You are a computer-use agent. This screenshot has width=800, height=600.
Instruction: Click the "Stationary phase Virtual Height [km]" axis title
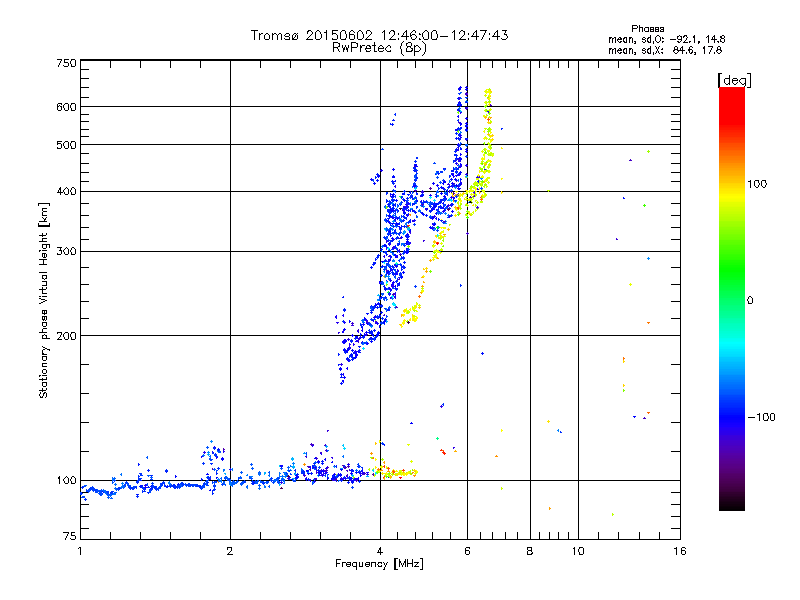click(x=44, y=300)
